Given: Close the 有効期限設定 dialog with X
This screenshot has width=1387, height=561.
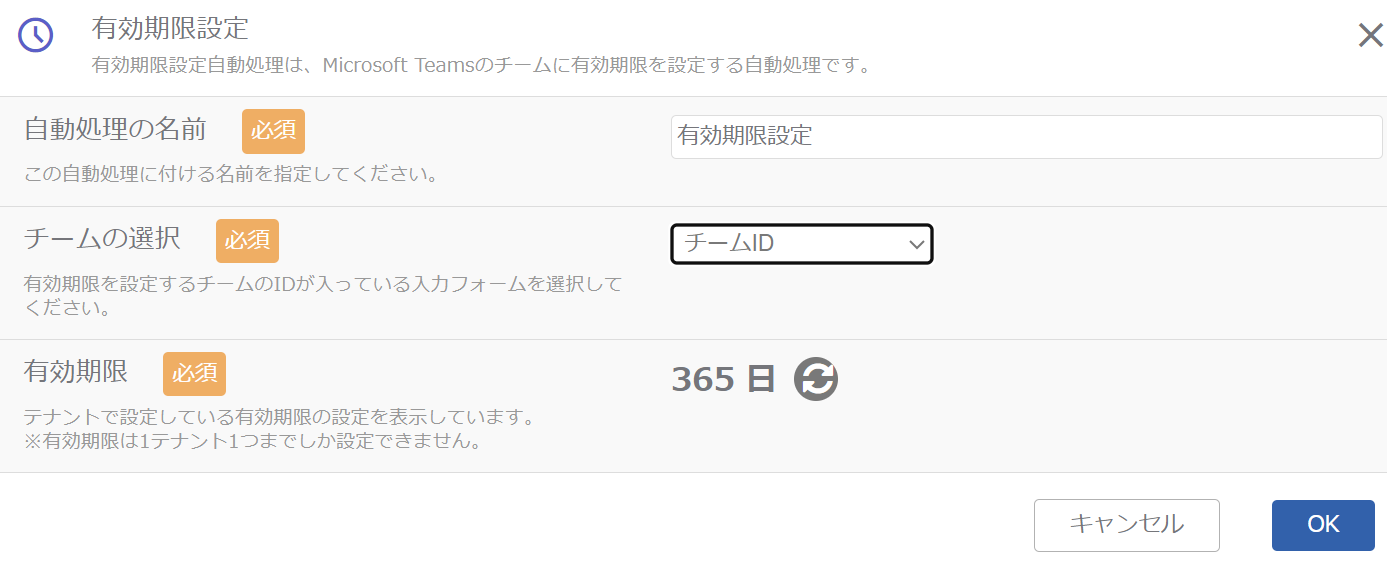Looking at the screenshot, I should [1370, 35].
